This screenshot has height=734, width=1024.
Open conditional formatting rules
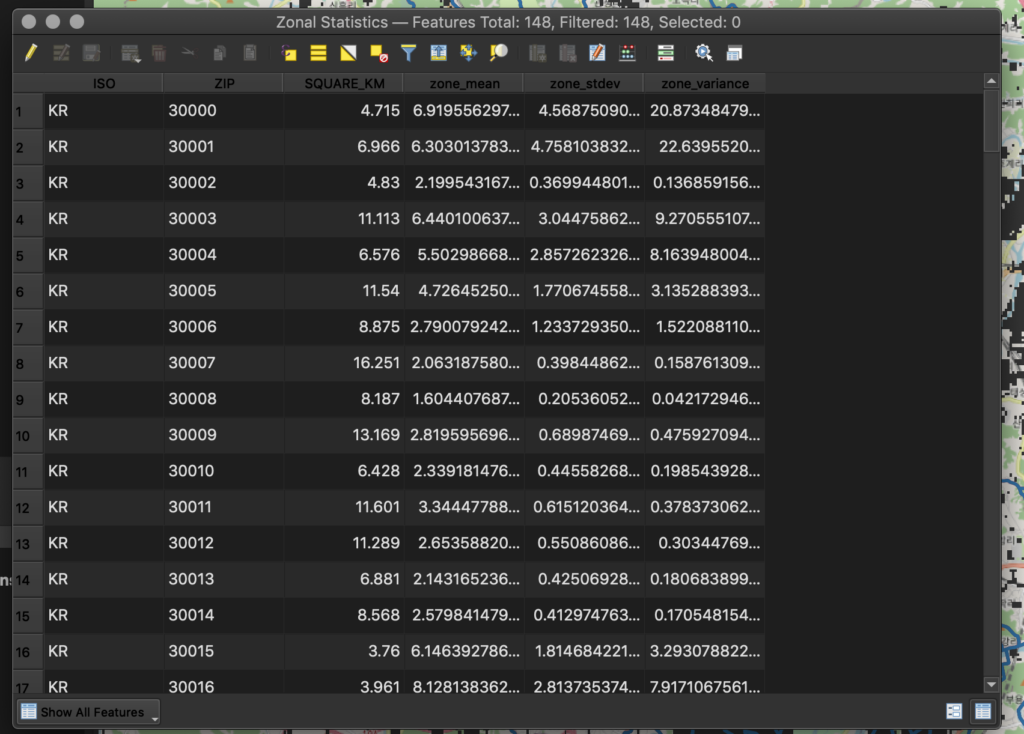[x=627, y=53]
